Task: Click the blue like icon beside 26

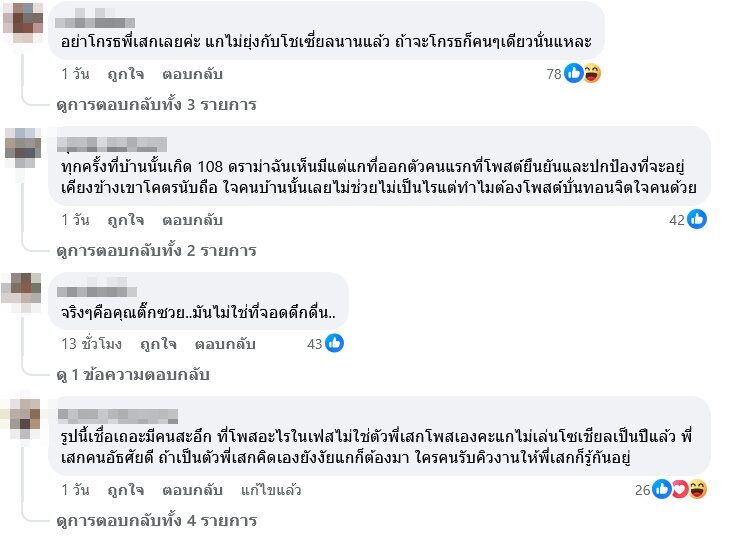Action: click(x=663, y=489)
